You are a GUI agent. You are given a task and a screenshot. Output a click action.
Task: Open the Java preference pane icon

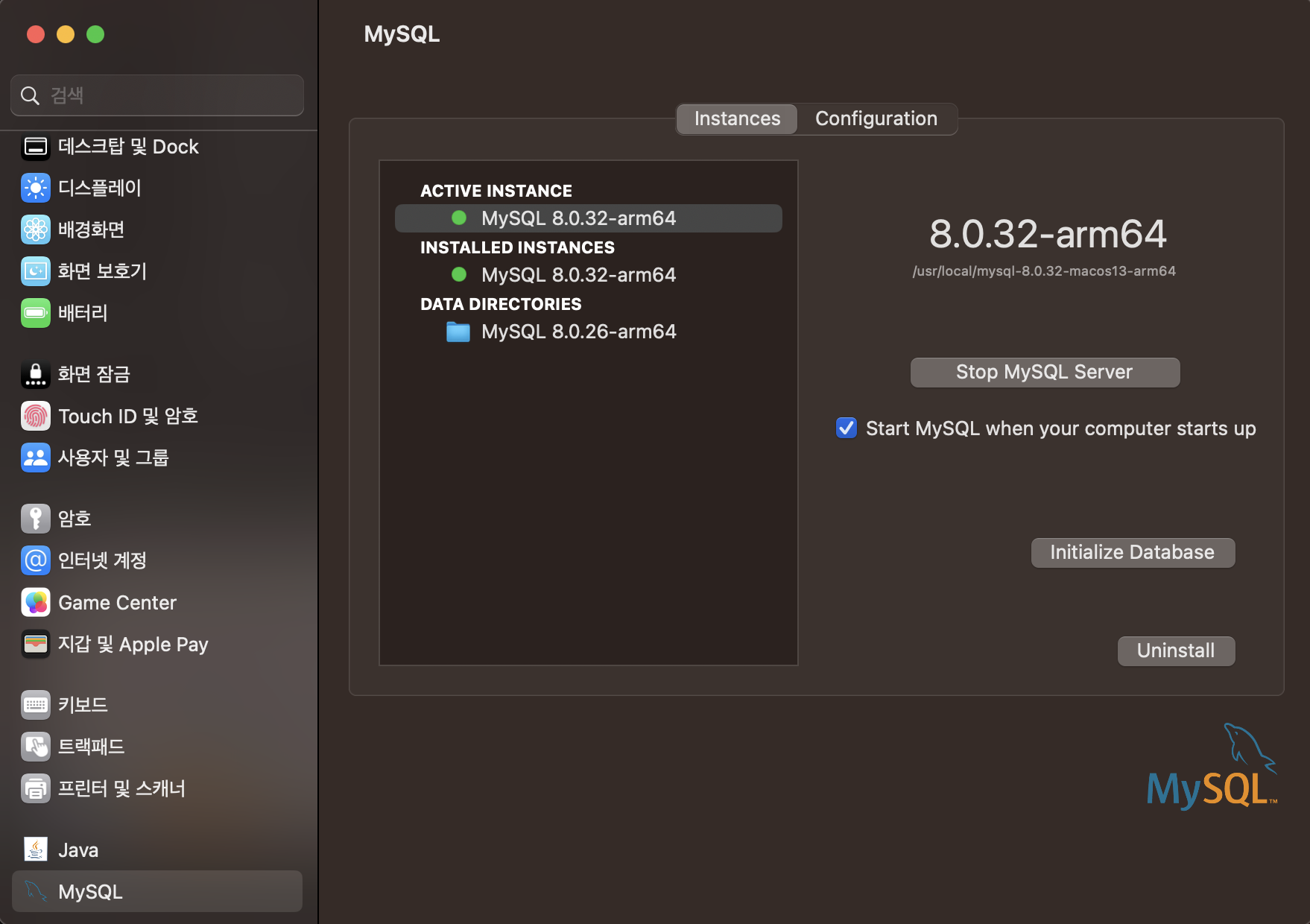[36, 849]
